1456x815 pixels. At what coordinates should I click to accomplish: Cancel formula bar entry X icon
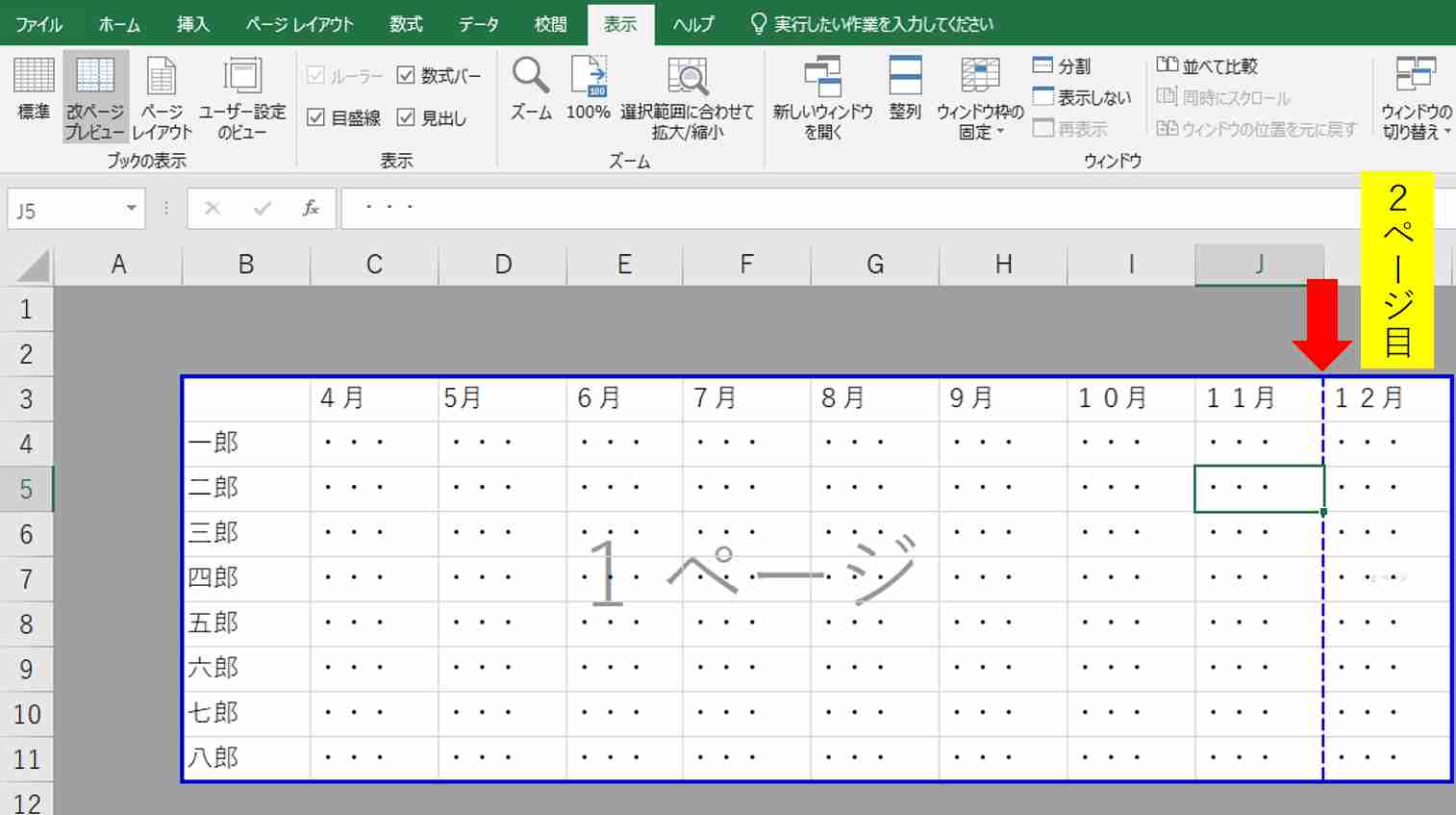point(213,208)
